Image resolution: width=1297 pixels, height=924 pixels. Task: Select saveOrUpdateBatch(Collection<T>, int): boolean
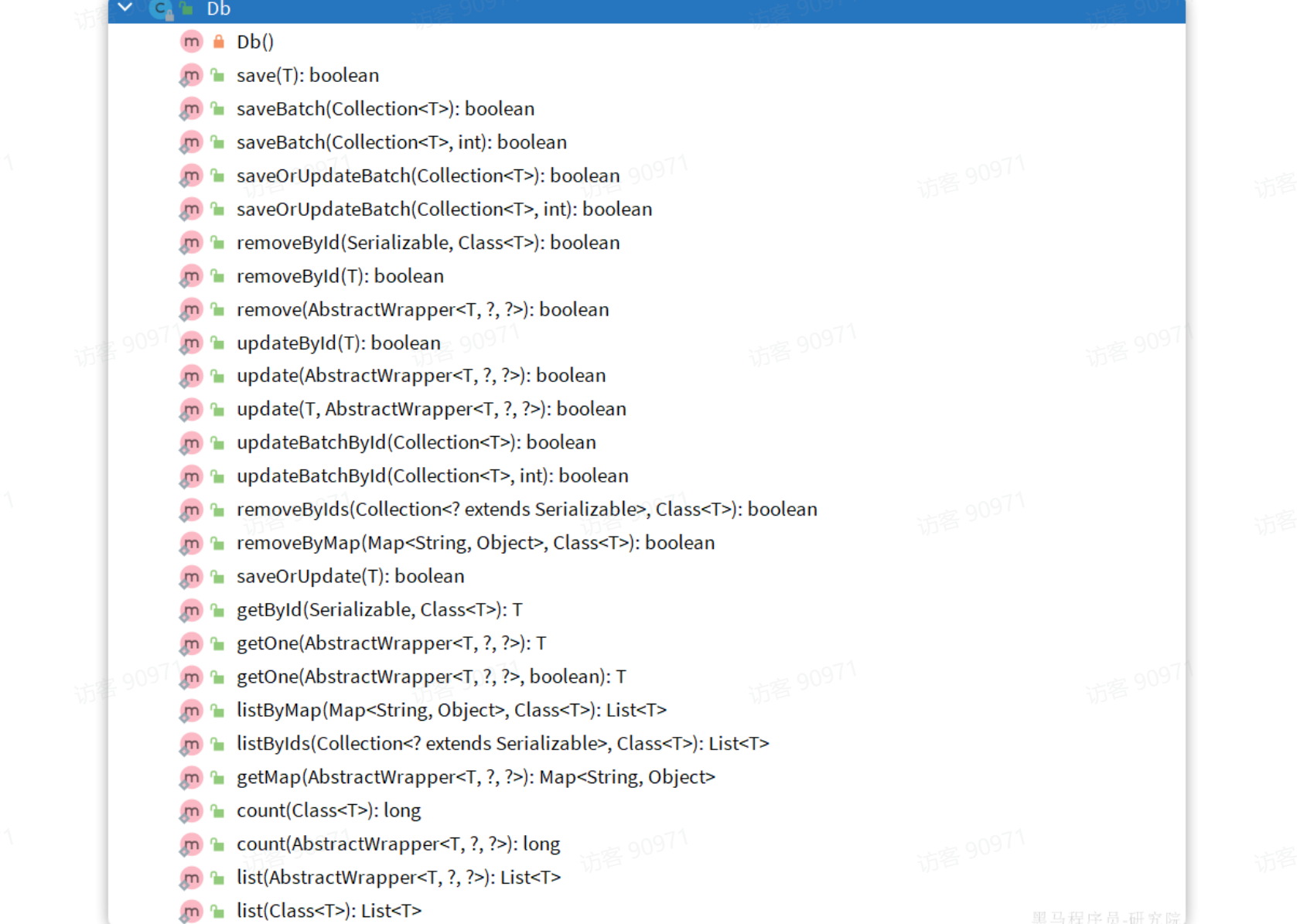(x=445, y=209)
